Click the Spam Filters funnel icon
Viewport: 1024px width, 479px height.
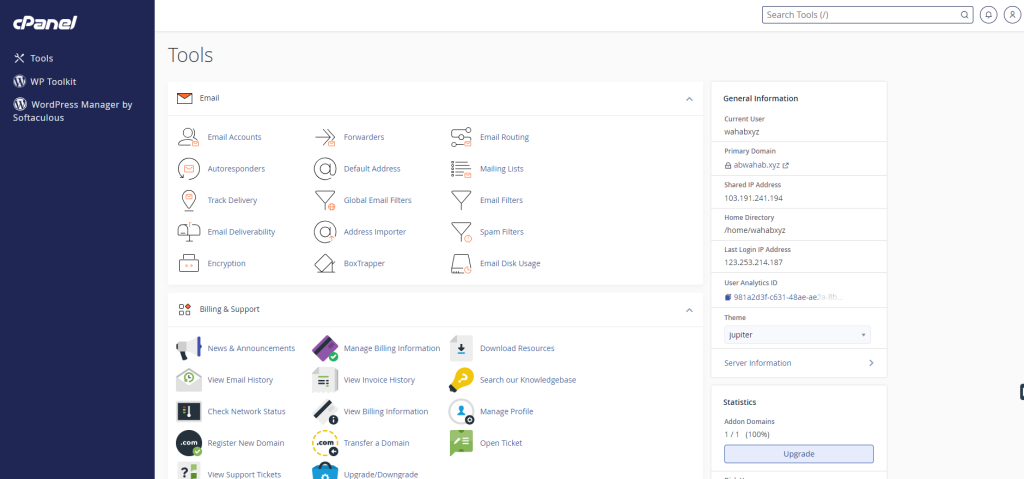tap(461, 232)
